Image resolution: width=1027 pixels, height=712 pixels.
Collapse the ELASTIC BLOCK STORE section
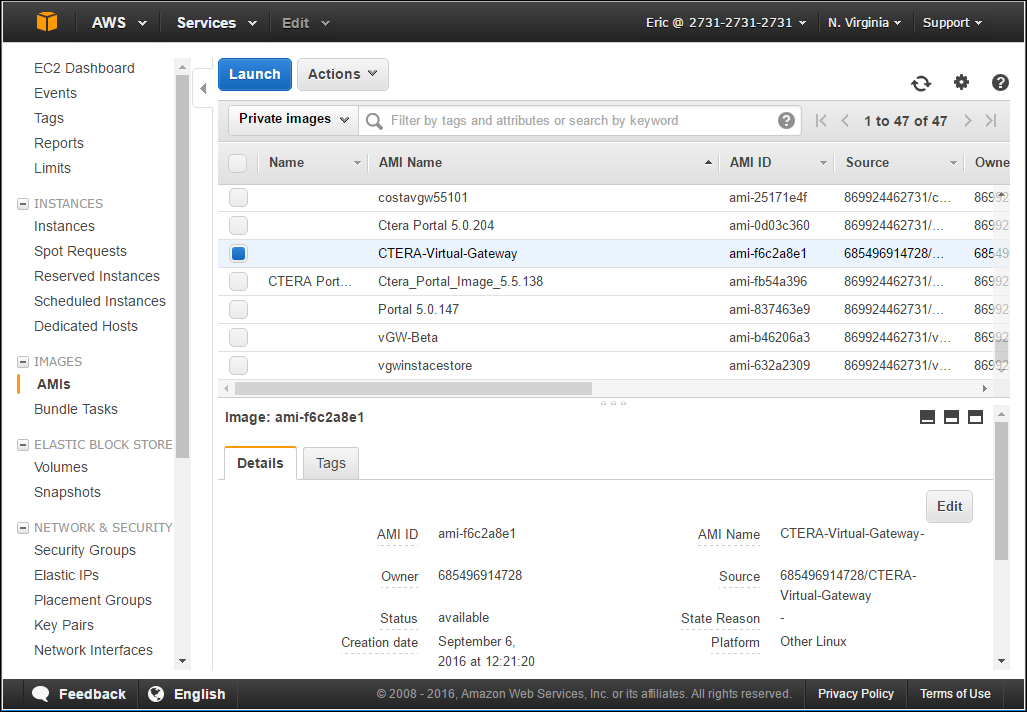[x=23, y=445]
